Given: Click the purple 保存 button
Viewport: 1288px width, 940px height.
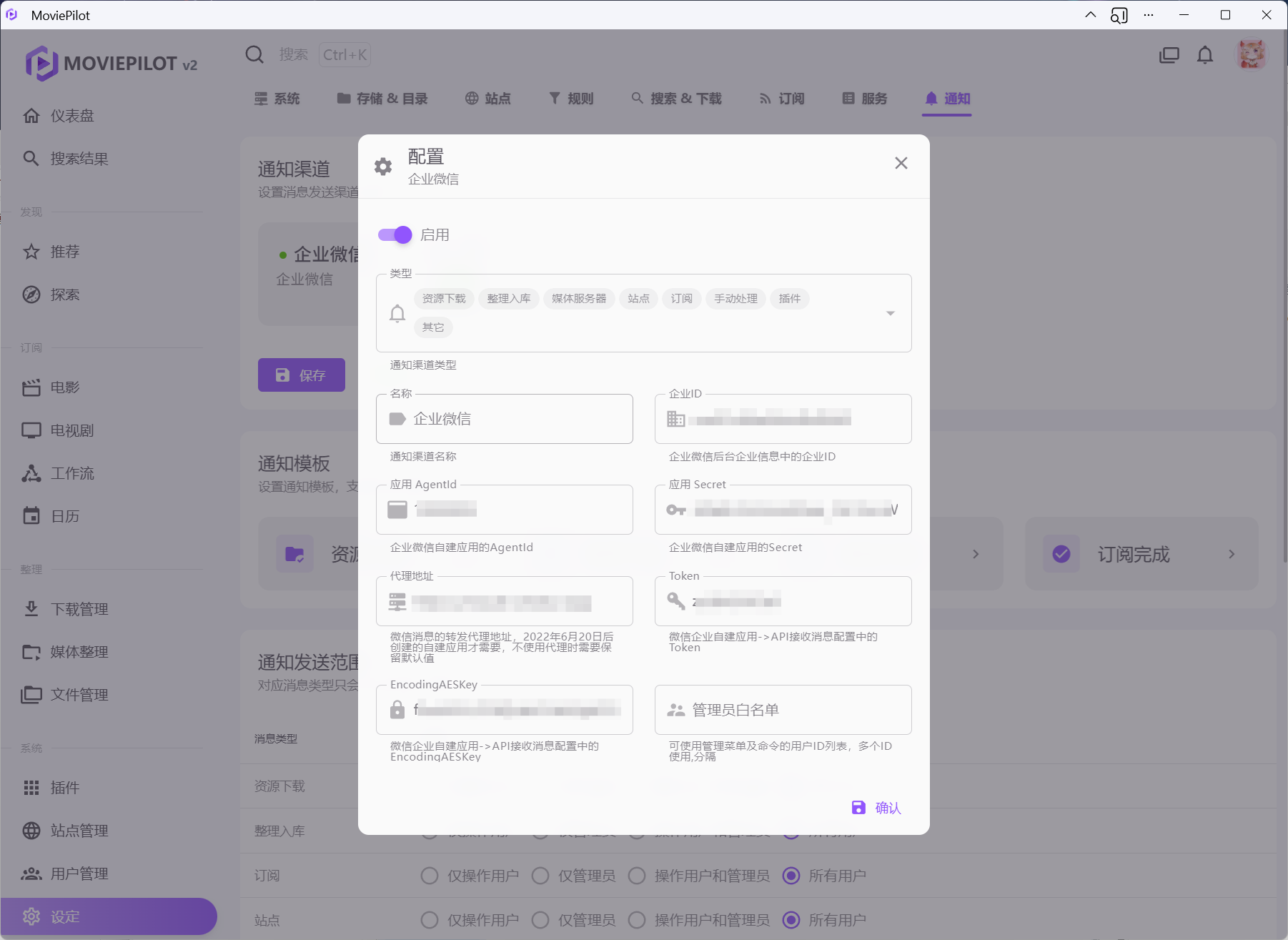Looking at the screenshot, I should tap(301, 375).
